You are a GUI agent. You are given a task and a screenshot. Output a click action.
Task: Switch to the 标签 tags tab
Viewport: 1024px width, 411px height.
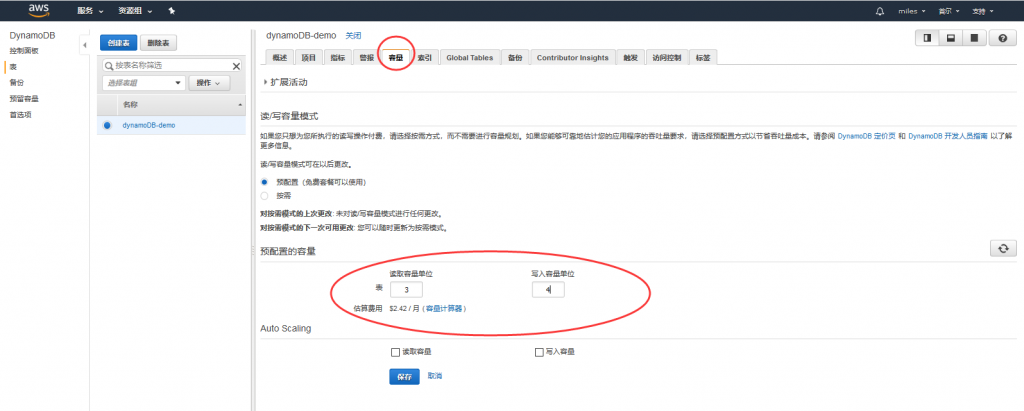pyautogui.click(x=703, y=58)
